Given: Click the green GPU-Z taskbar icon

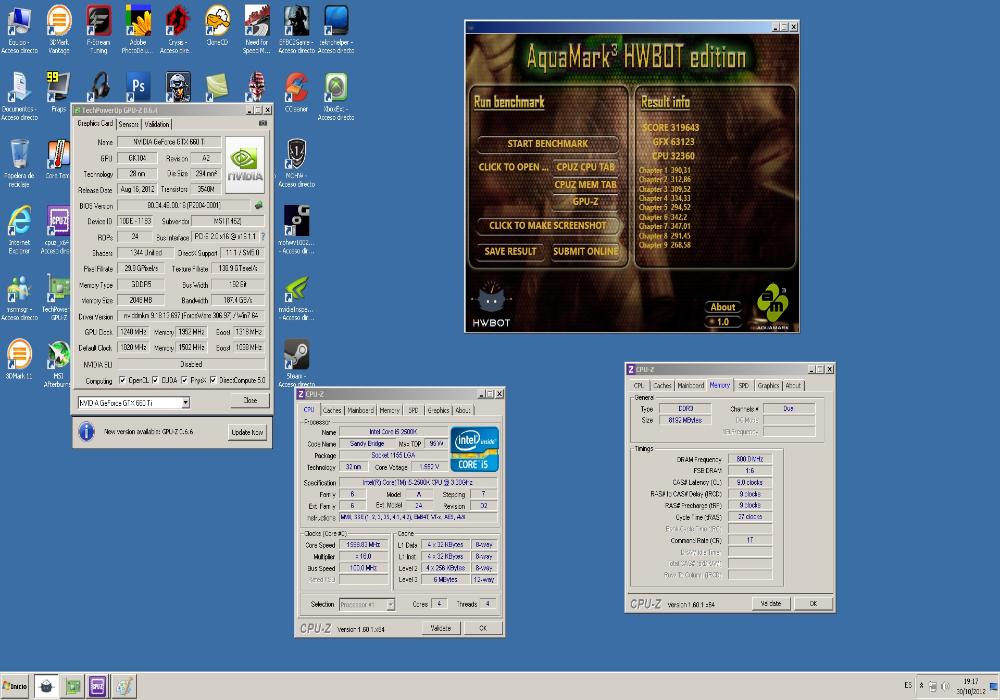Looking at the screenshot, I should (73, 687).
